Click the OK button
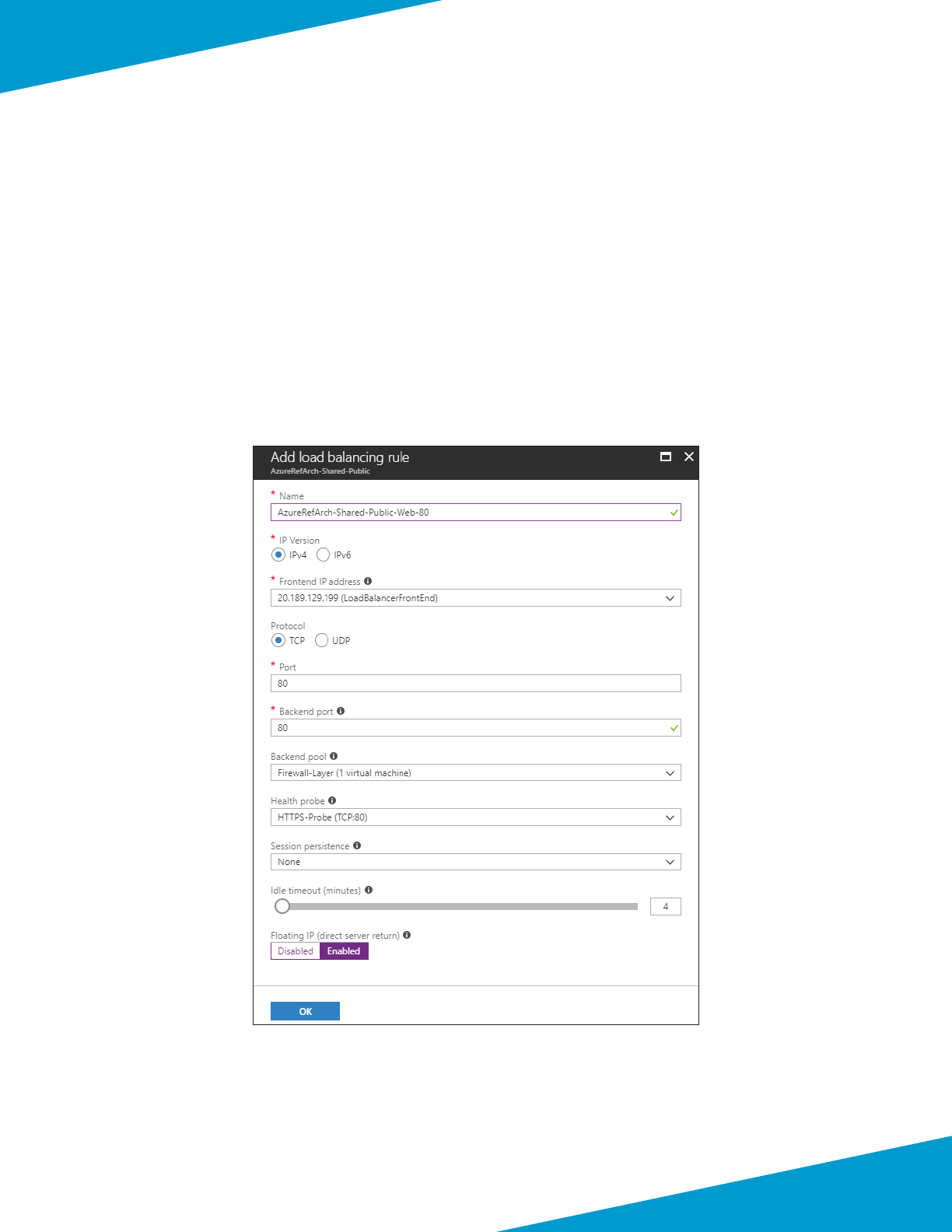 305,1011
